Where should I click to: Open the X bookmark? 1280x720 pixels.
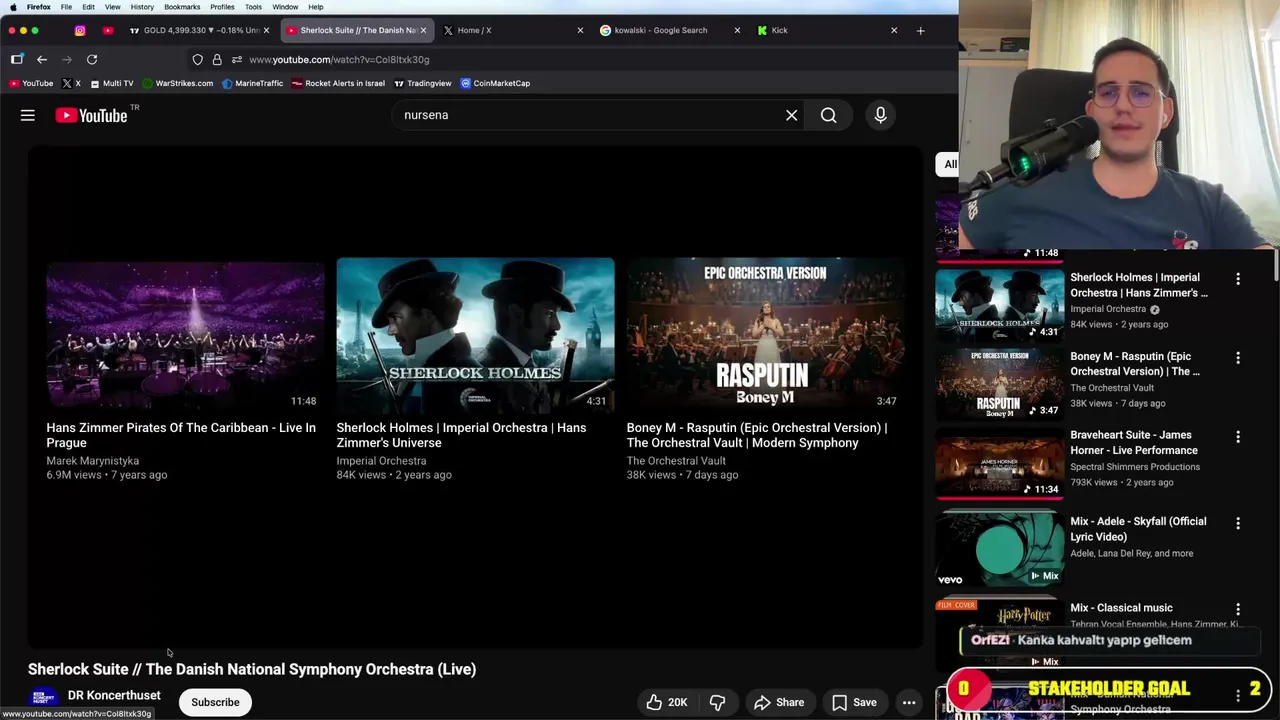point(72,83)
